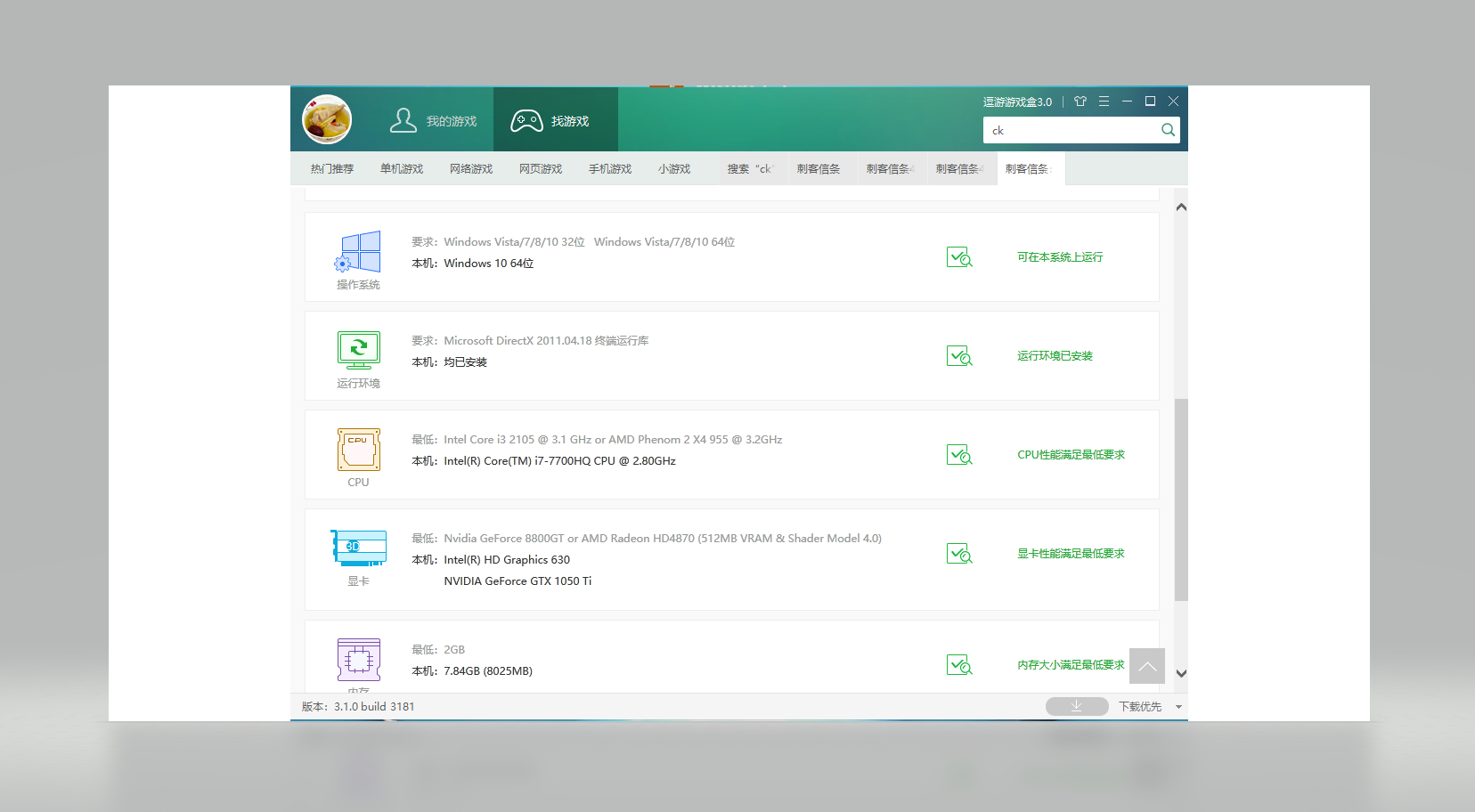Open the download manager button in status bar
The height and width of the screenshot is (812, 1475).
tap(1077, 706)
